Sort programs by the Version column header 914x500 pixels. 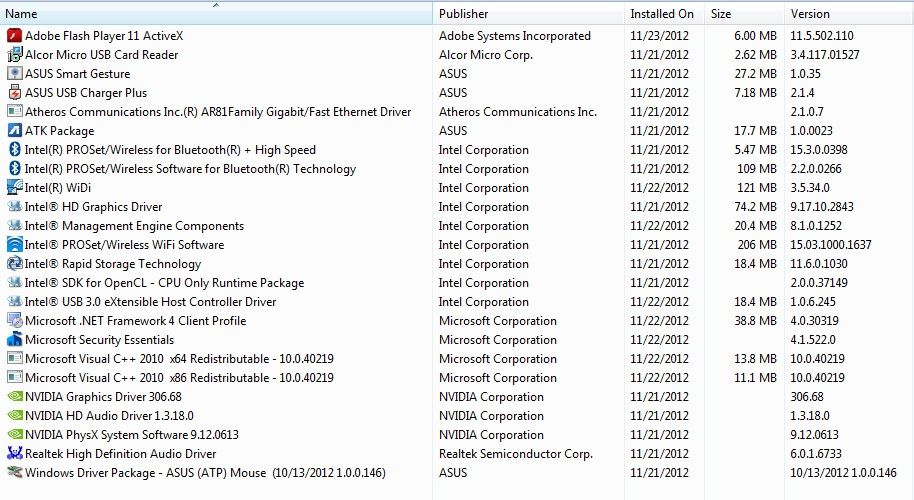[x=849, y=13]
